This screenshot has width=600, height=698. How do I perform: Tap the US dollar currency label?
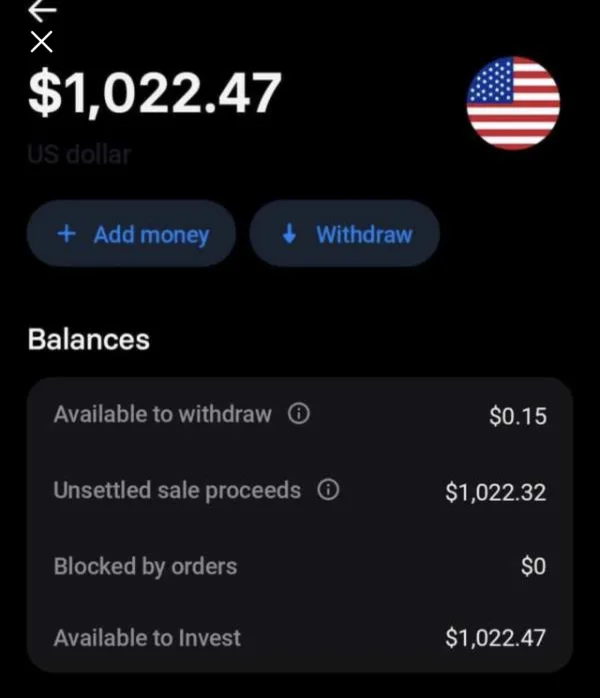tap(79, 155)
